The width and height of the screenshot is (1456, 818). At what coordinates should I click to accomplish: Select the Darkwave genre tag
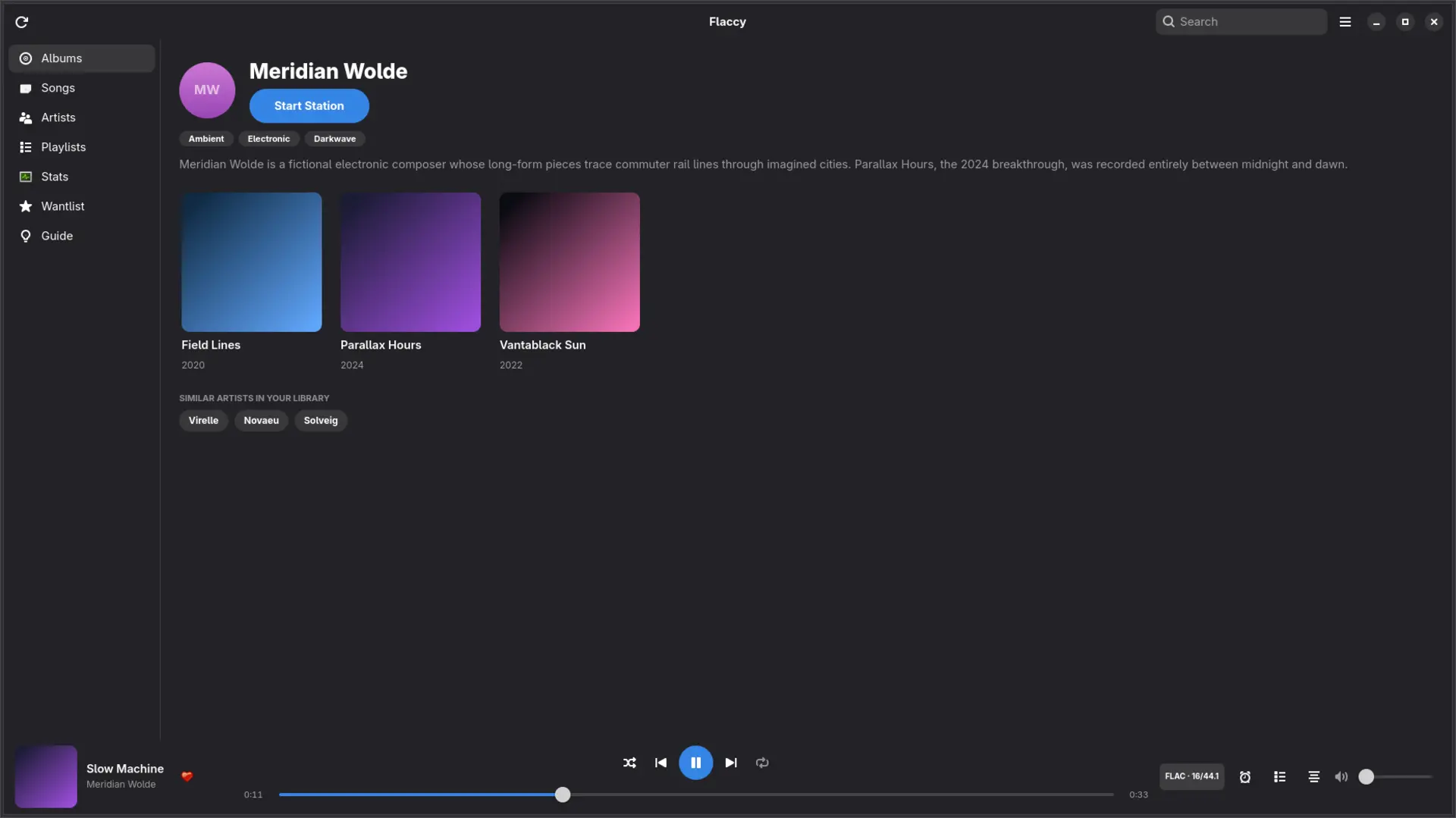334,139
